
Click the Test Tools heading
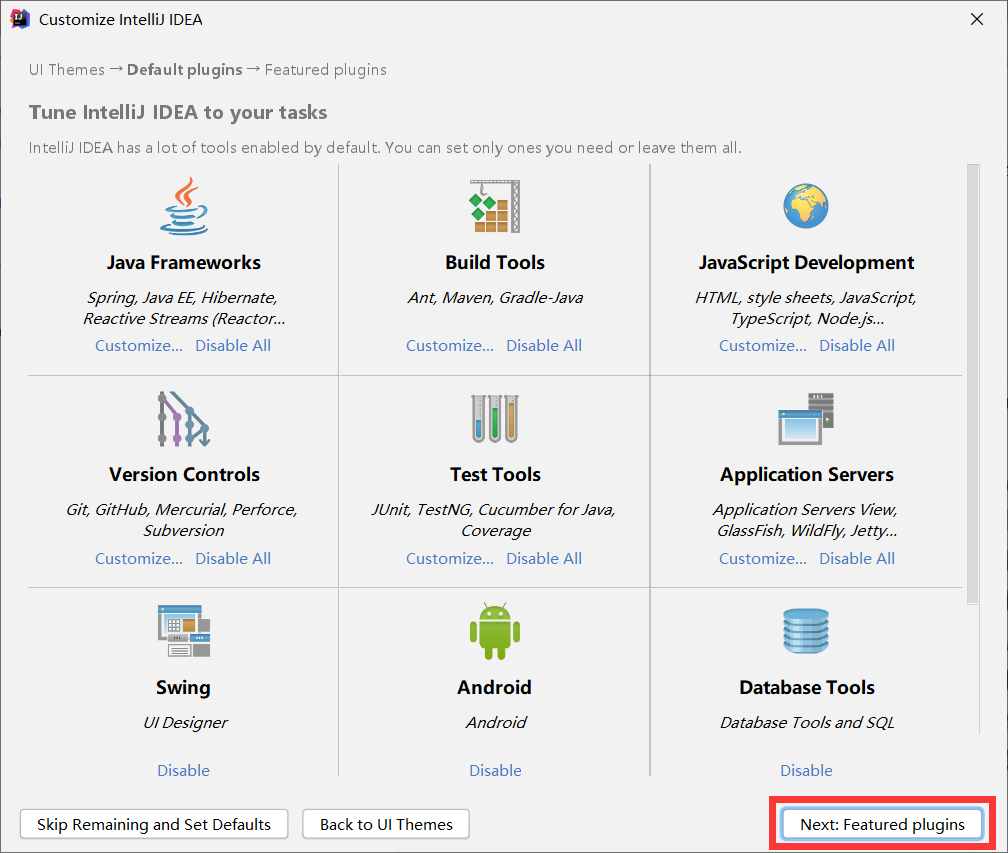(x=495, y=474)
